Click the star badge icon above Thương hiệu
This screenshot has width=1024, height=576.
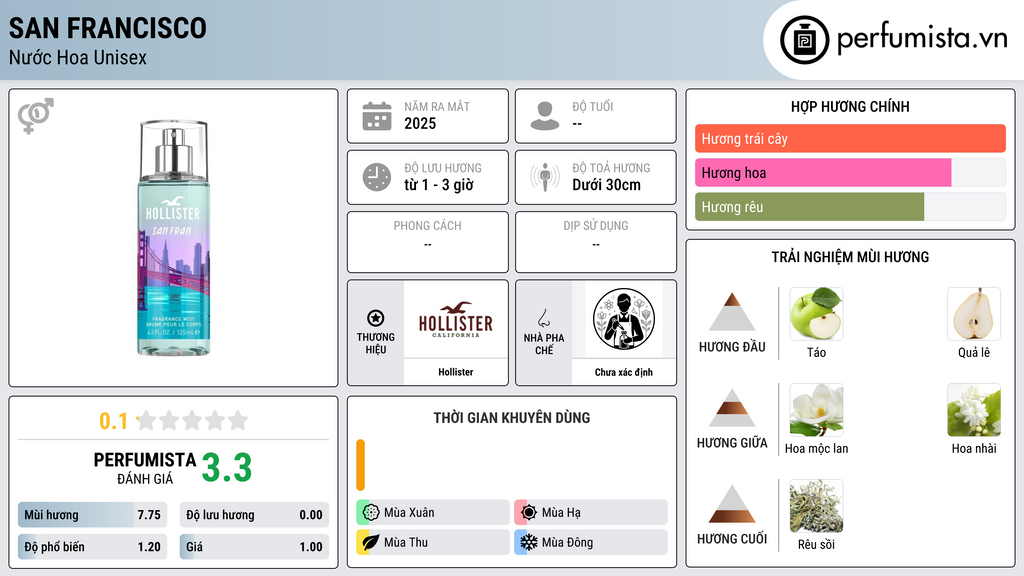coord(376,318)
